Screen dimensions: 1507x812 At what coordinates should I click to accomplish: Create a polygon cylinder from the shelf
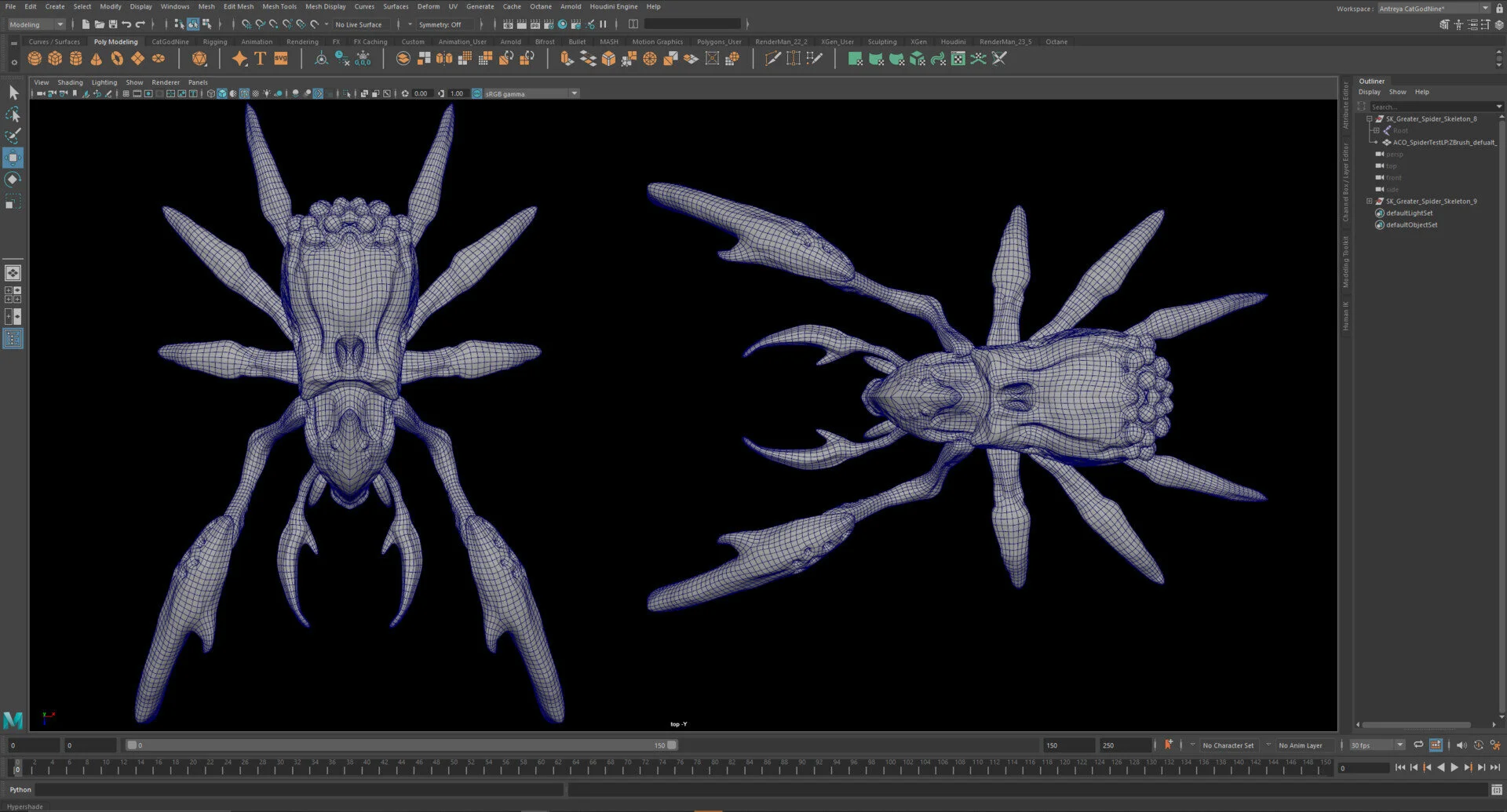(75, 59)
